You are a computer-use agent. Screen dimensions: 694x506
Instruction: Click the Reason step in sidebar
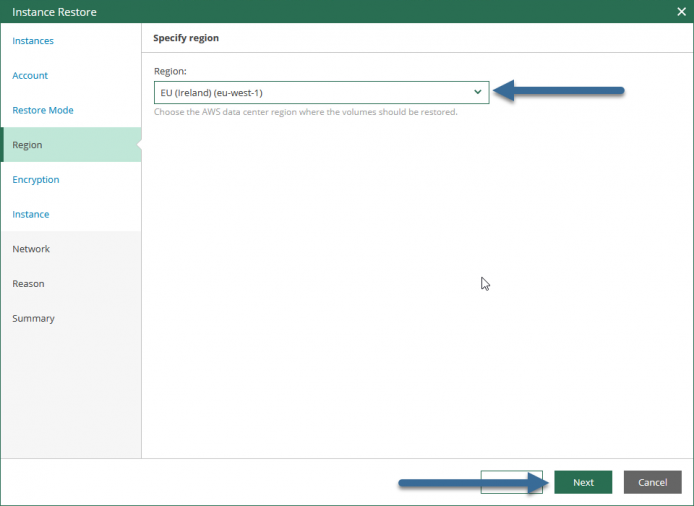[28, 284]
